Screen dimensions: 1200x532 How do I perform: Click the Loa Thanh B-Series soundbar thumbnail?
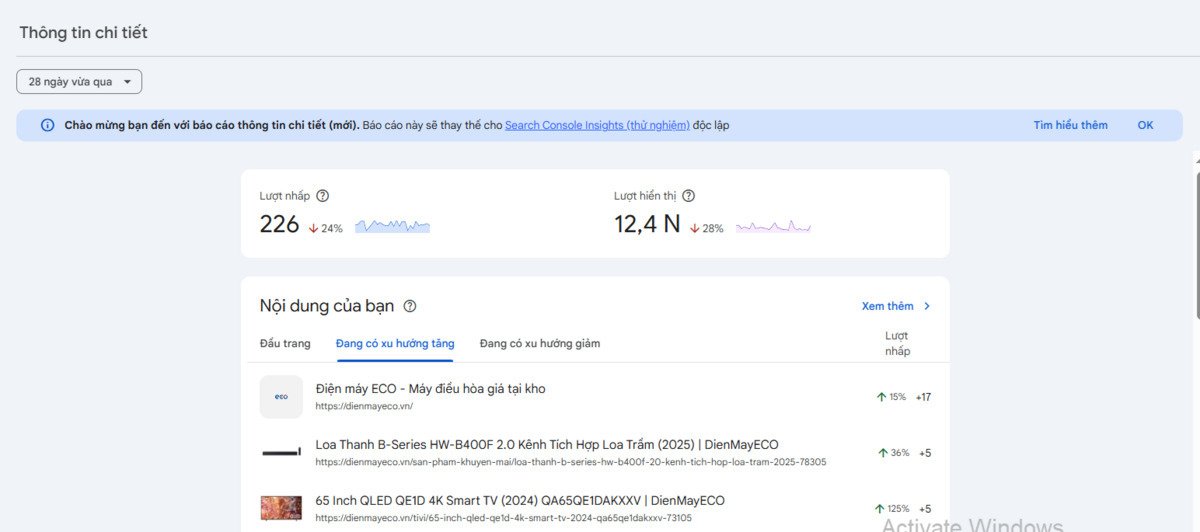281,453
